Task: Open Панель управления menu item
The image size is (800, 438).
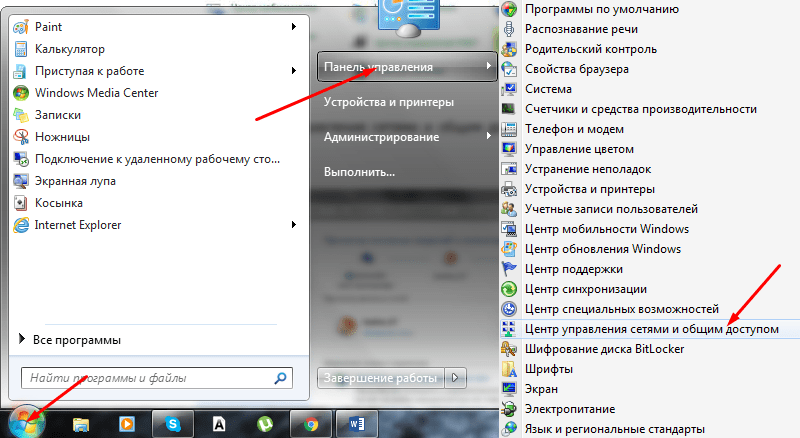Action: click(x=407, y=66)
